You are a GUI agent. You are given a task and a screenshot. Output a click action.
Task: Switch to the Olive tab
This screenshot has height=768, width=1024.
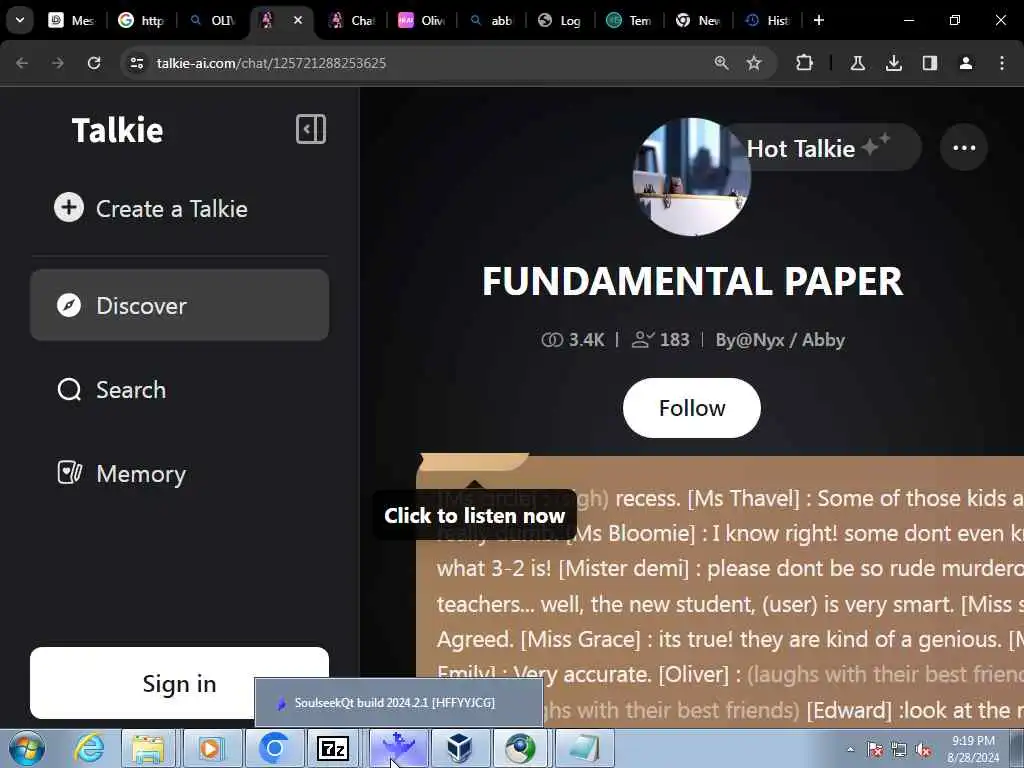(423, 20)
